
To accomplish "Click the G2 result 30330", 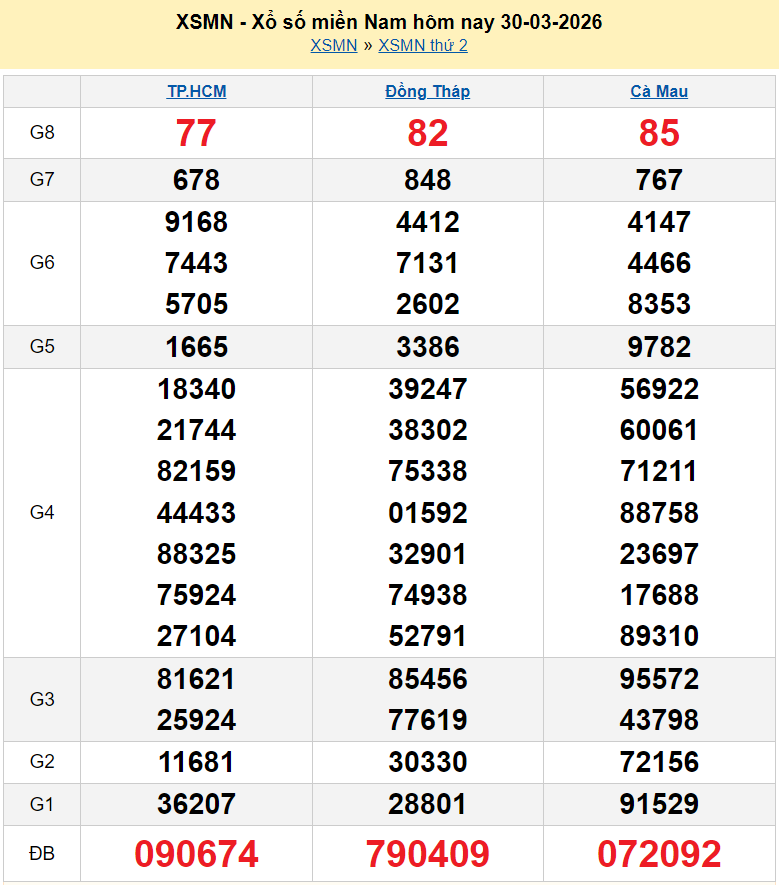I will pyautogui.click(x=427, y=762).
